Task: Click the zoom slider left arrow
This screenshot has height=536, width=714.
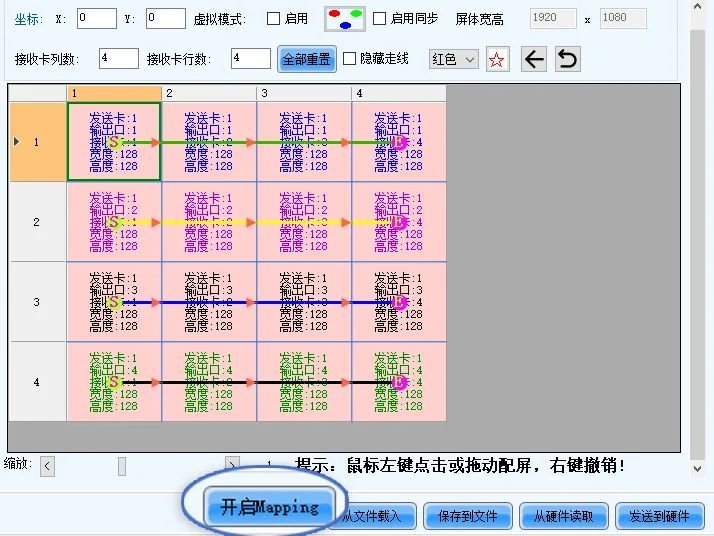Action: click(47, 466)
